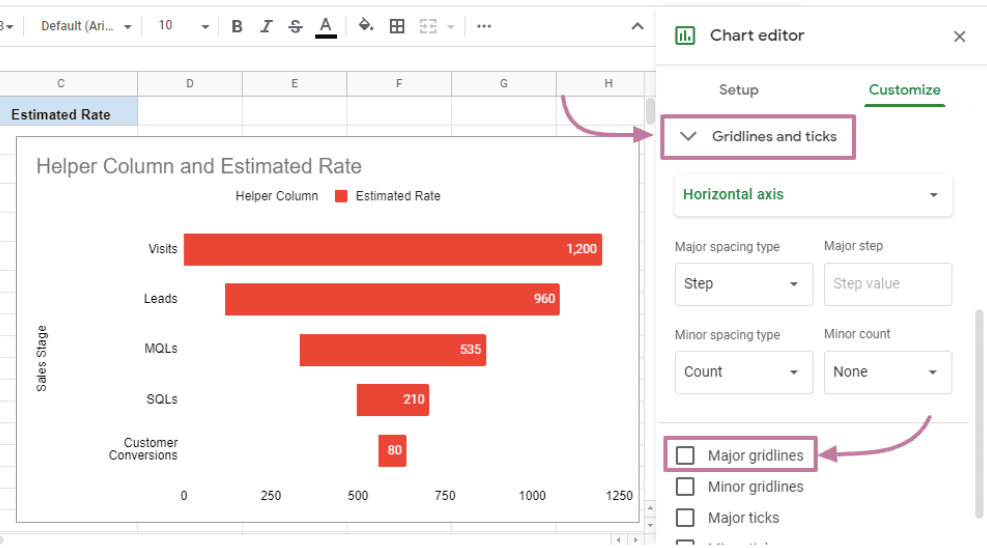Select column D header
Viewport: 987px width, 548px height.
(x=189, y=84)
